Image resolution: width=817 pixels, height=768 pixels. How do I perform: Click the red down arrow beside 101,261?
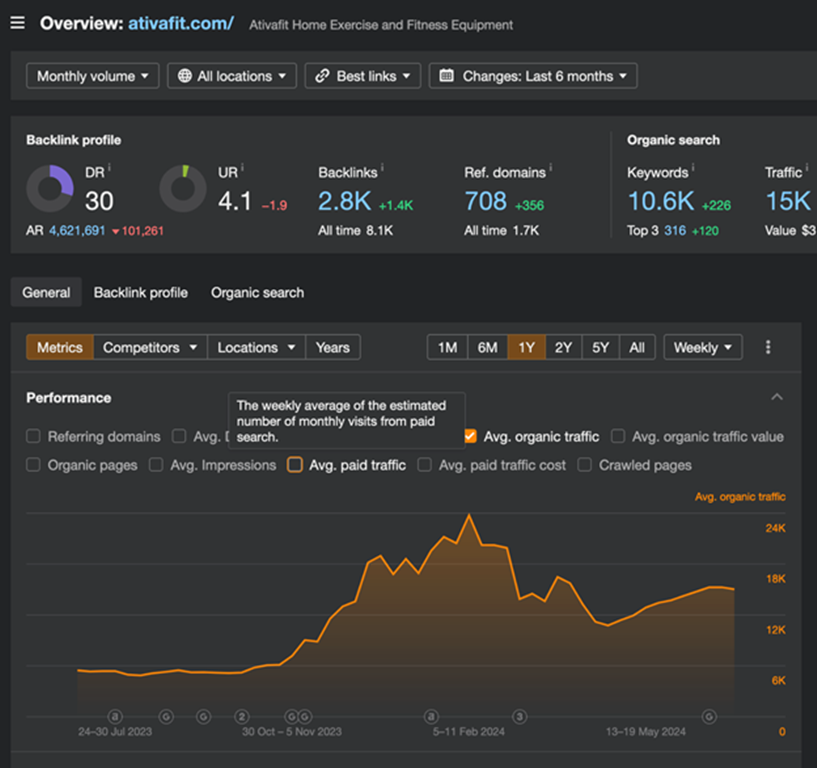point(116,231)
